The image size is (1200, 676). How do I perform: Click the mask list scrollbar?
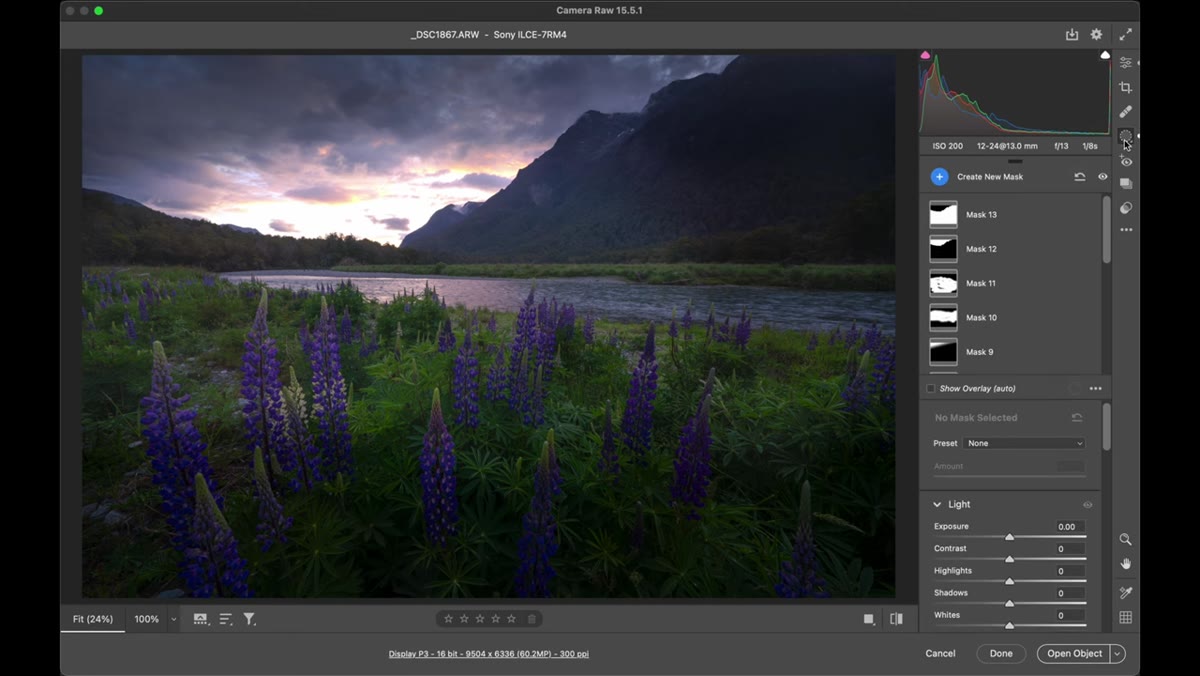(1106, 230)
